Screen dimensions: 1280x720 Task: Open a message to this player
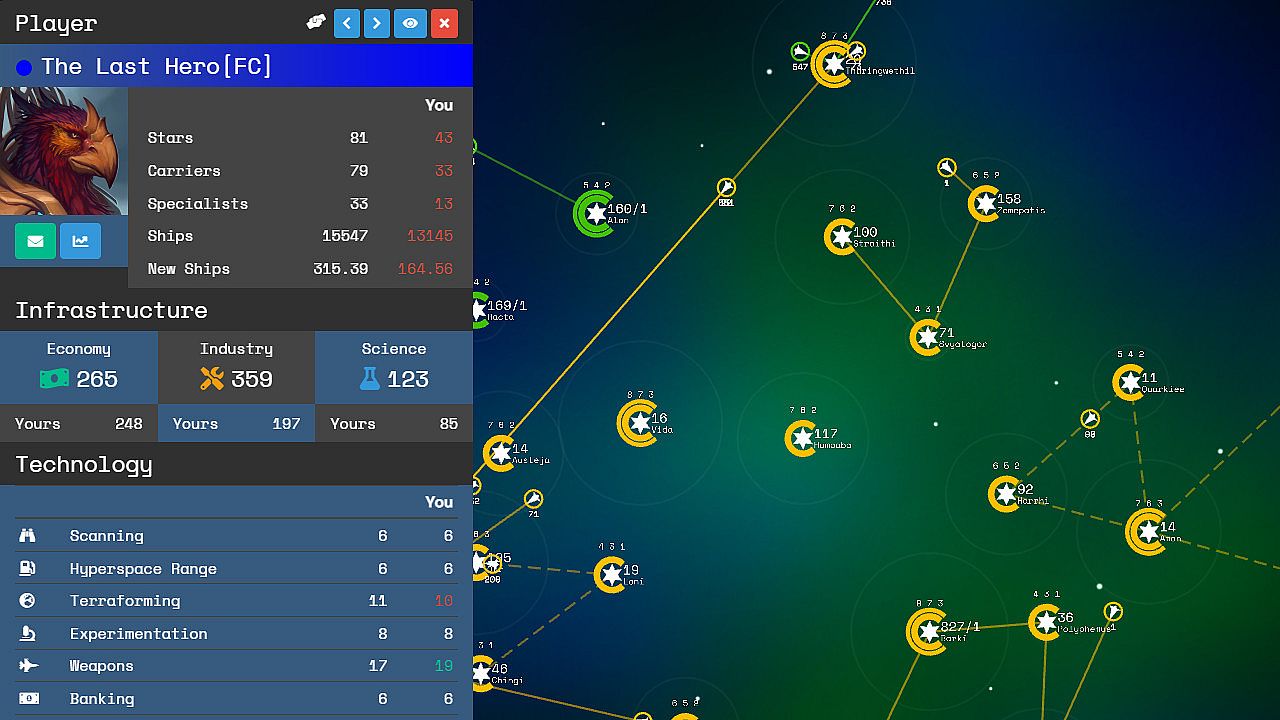click(35, 241)
